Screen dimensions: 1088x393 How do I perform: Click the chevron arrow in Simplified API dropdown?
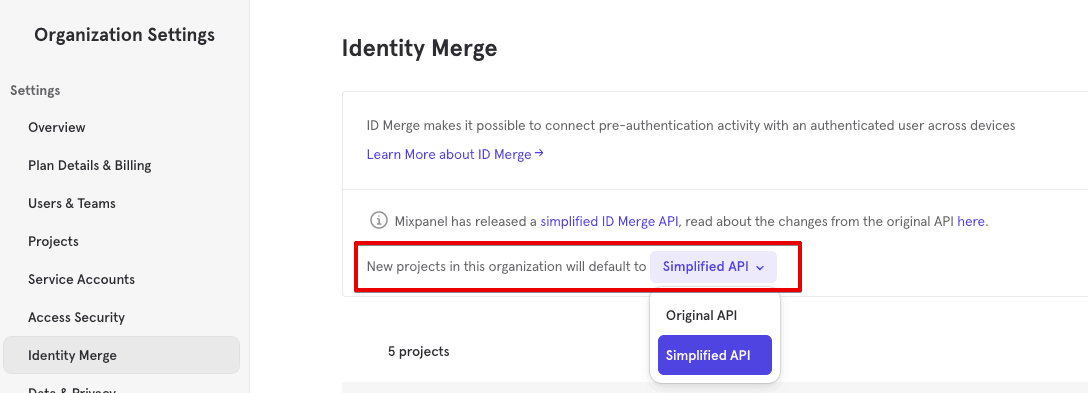click(760, 268)
